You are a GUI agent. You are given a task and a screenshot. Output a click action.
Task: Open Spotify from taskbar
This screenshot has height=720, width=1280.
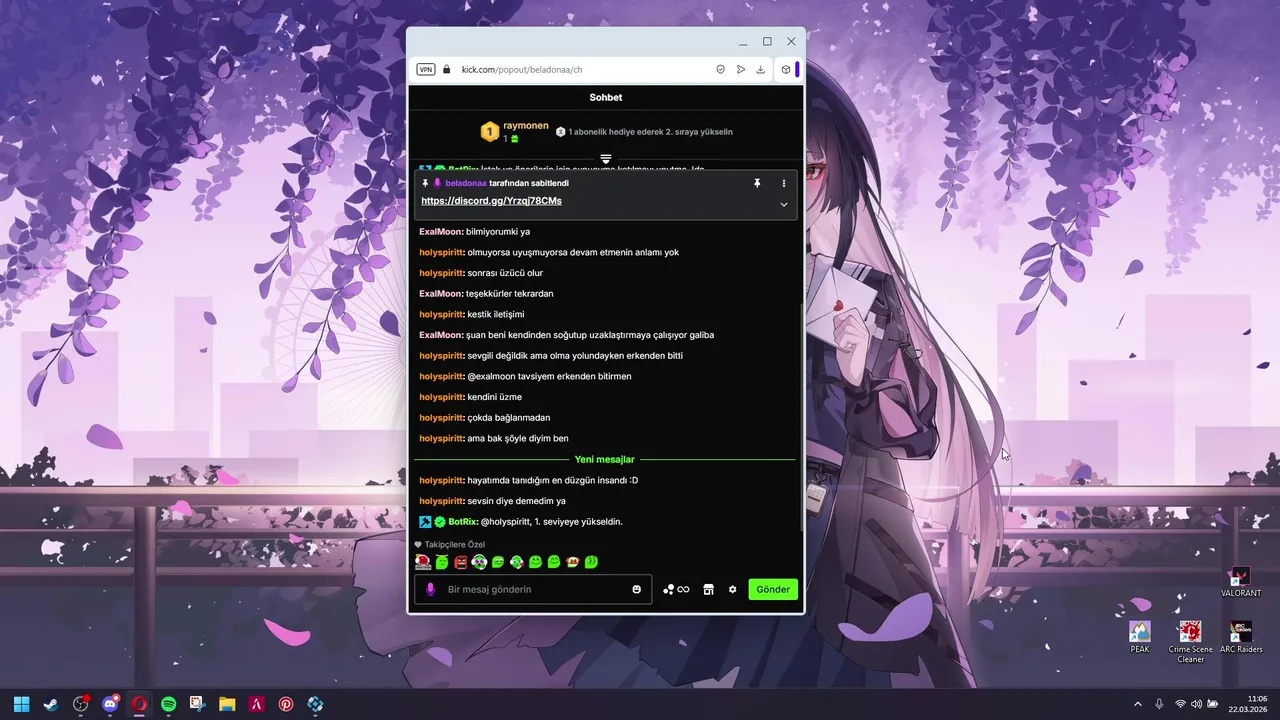(168, 704)
